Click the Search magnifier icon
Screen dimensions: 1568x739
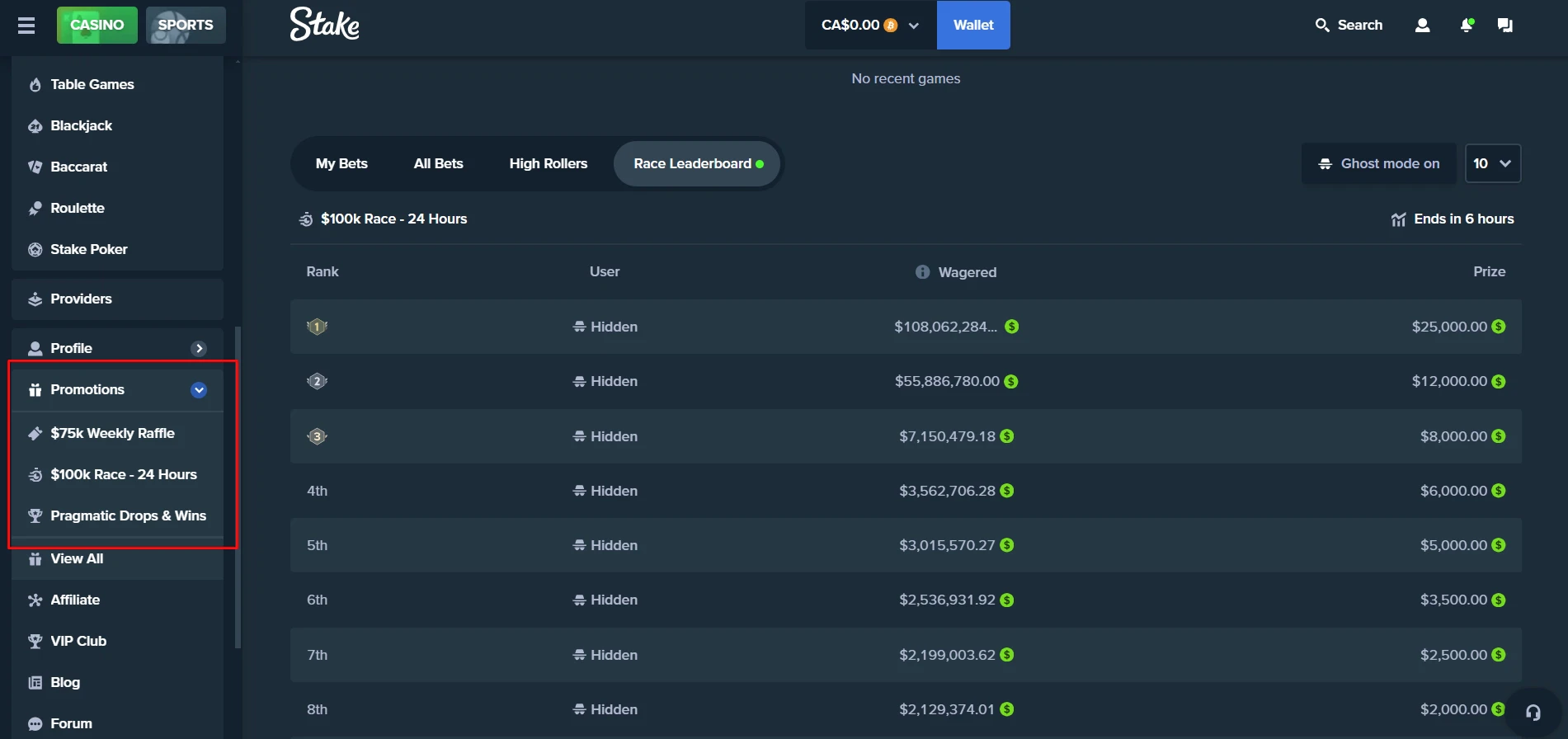pos(1322,26)
